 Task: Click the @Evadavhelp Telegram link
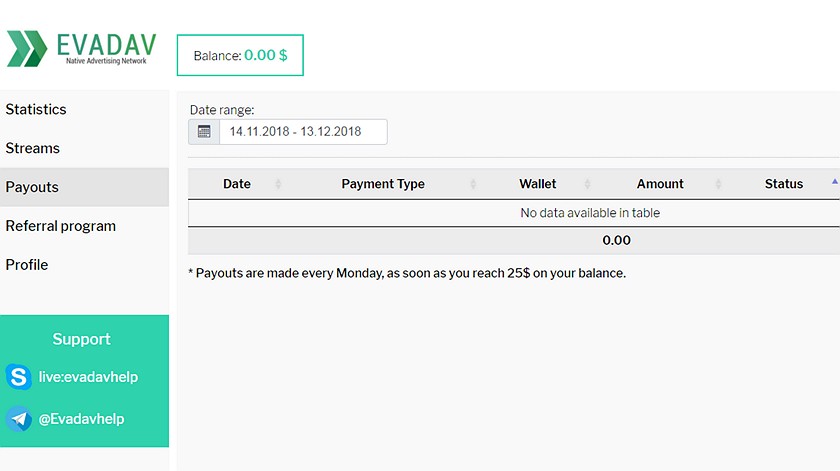click(x=81, y=418)
